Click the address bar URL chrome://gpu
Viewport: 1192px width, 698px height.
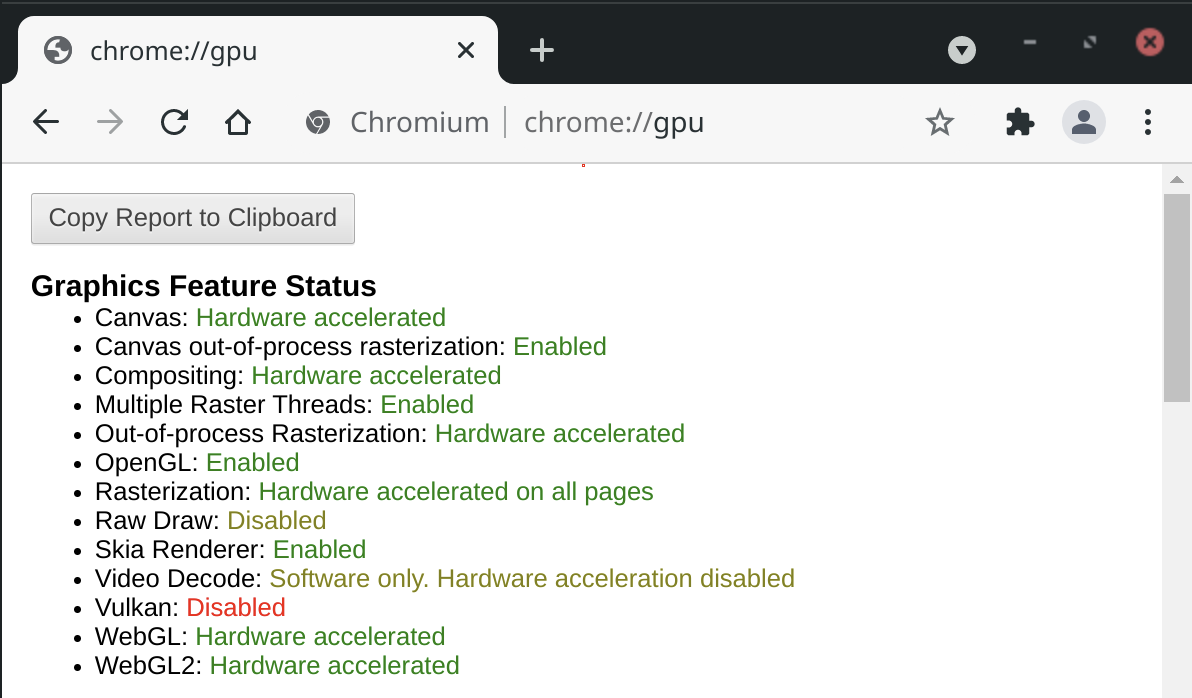click(x=614, y=122)
